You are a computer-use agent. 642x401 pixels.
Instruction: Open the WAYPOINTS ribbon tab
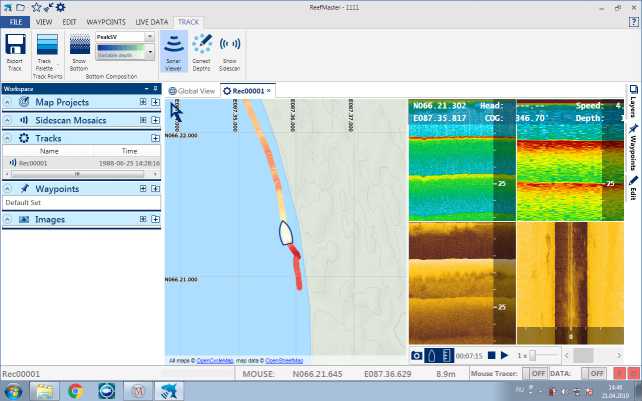click(105, 20)
